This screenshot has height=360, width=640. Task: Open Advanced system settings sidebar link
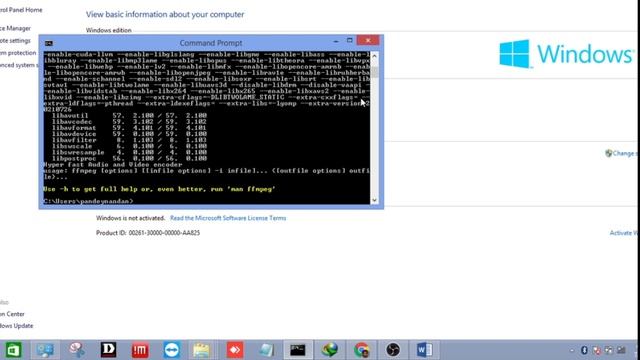click(x=19, y=65)
